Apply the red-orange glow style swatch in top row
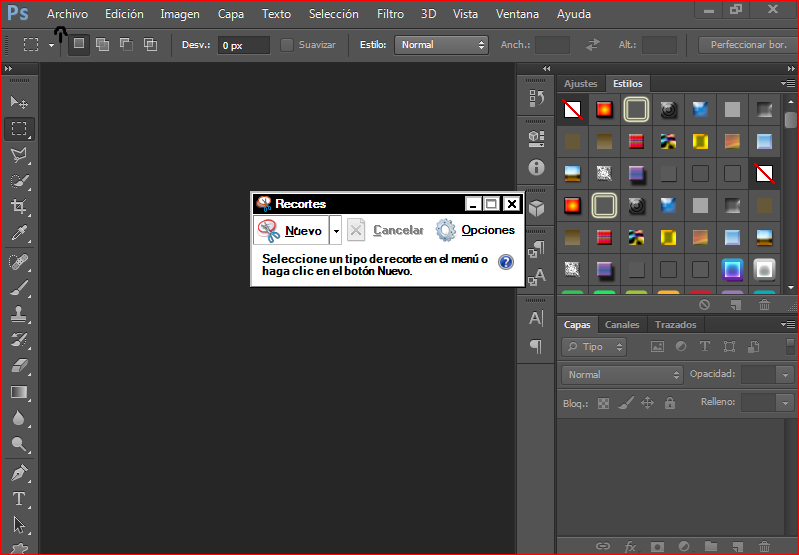 pyautogui.click(x=604, y=110)
